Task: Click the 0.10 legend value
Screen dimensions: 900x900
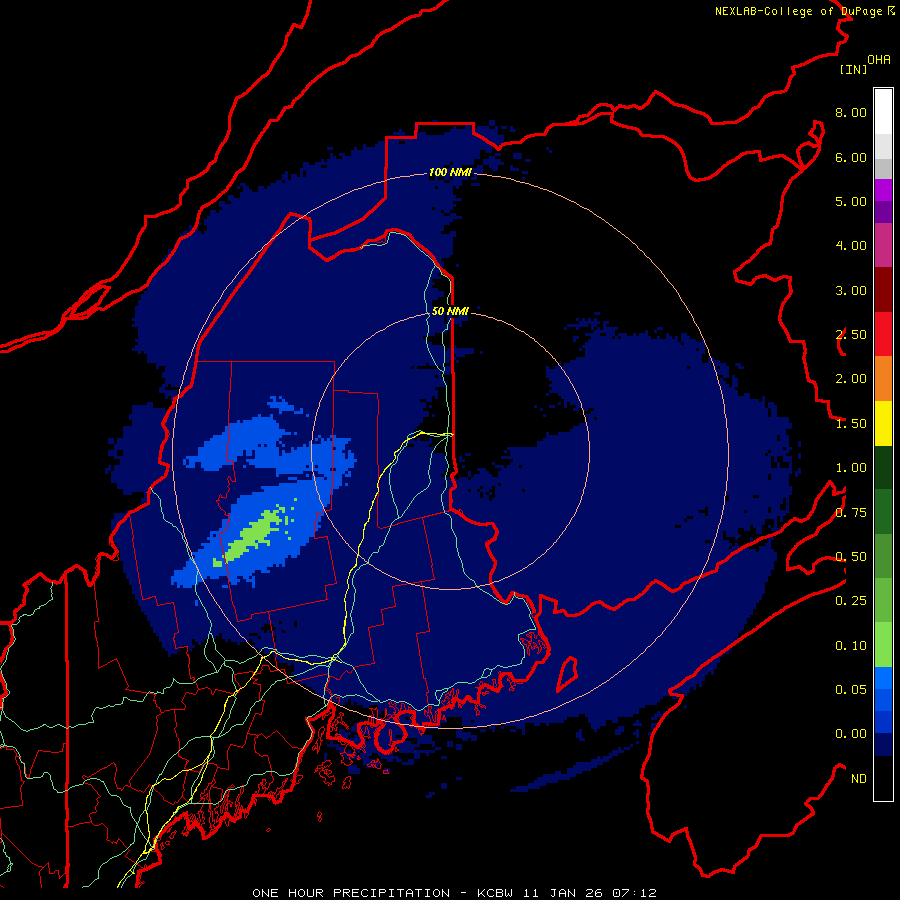Action: click(851, 646)
